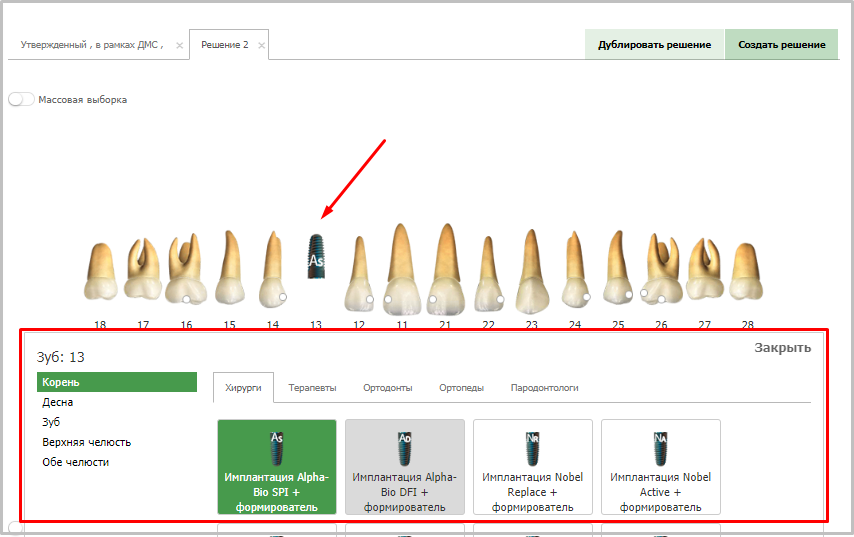The width and height of the screenshot is (854, 537).
Task: Select Верхняя челюсть in the list
Action: click(87, 442)
